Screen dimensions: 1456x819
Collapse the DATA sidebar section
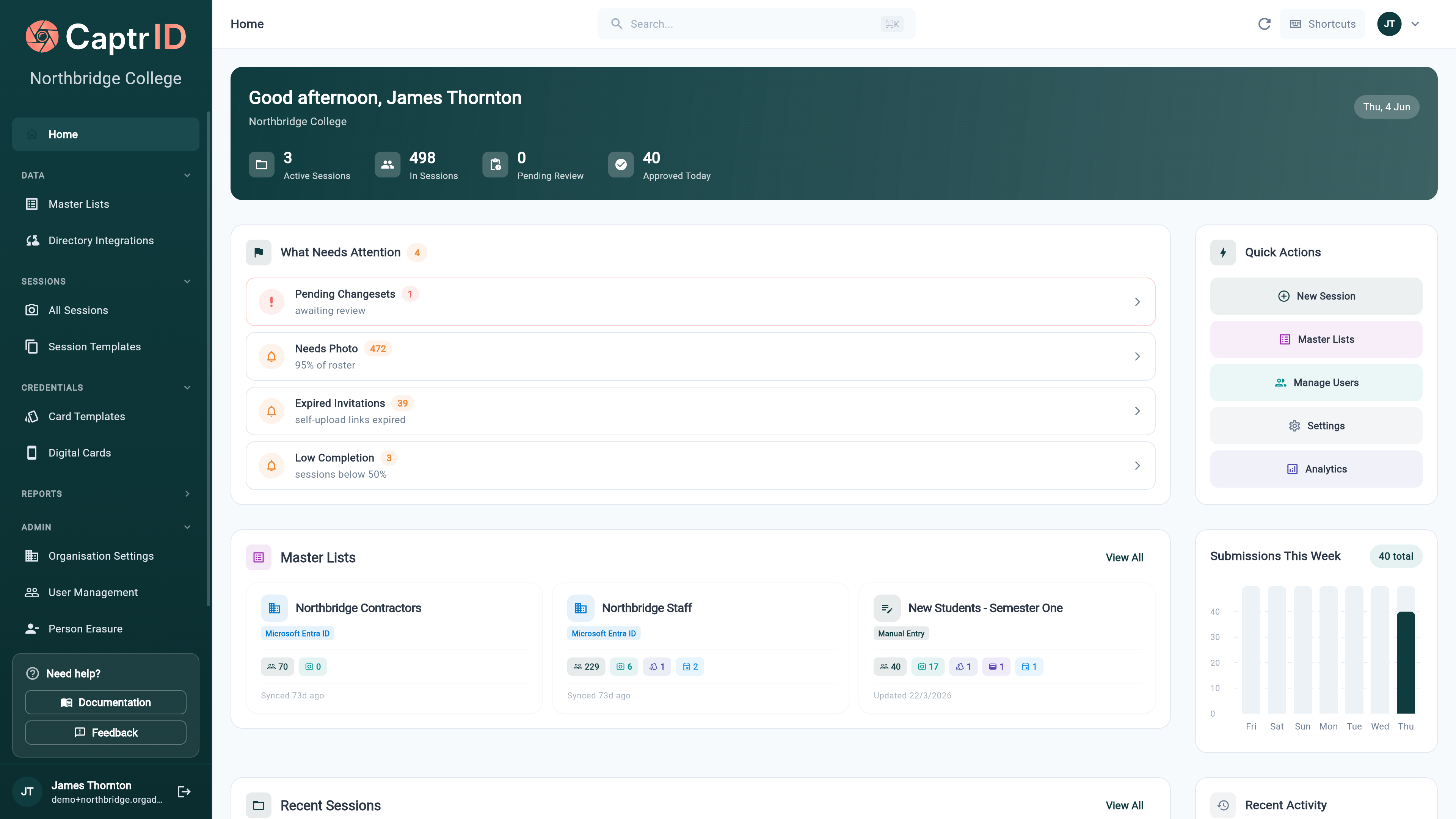point(187,175)
